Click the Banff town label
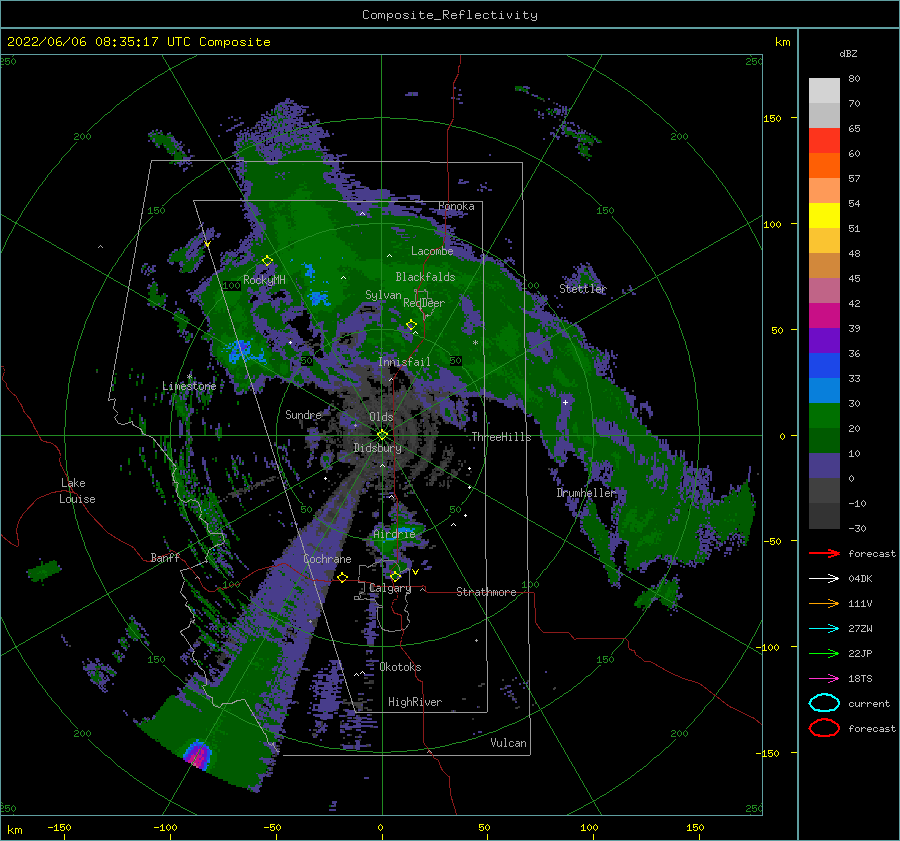The height and width of the screenshot is (841, 900). [165, 557]
